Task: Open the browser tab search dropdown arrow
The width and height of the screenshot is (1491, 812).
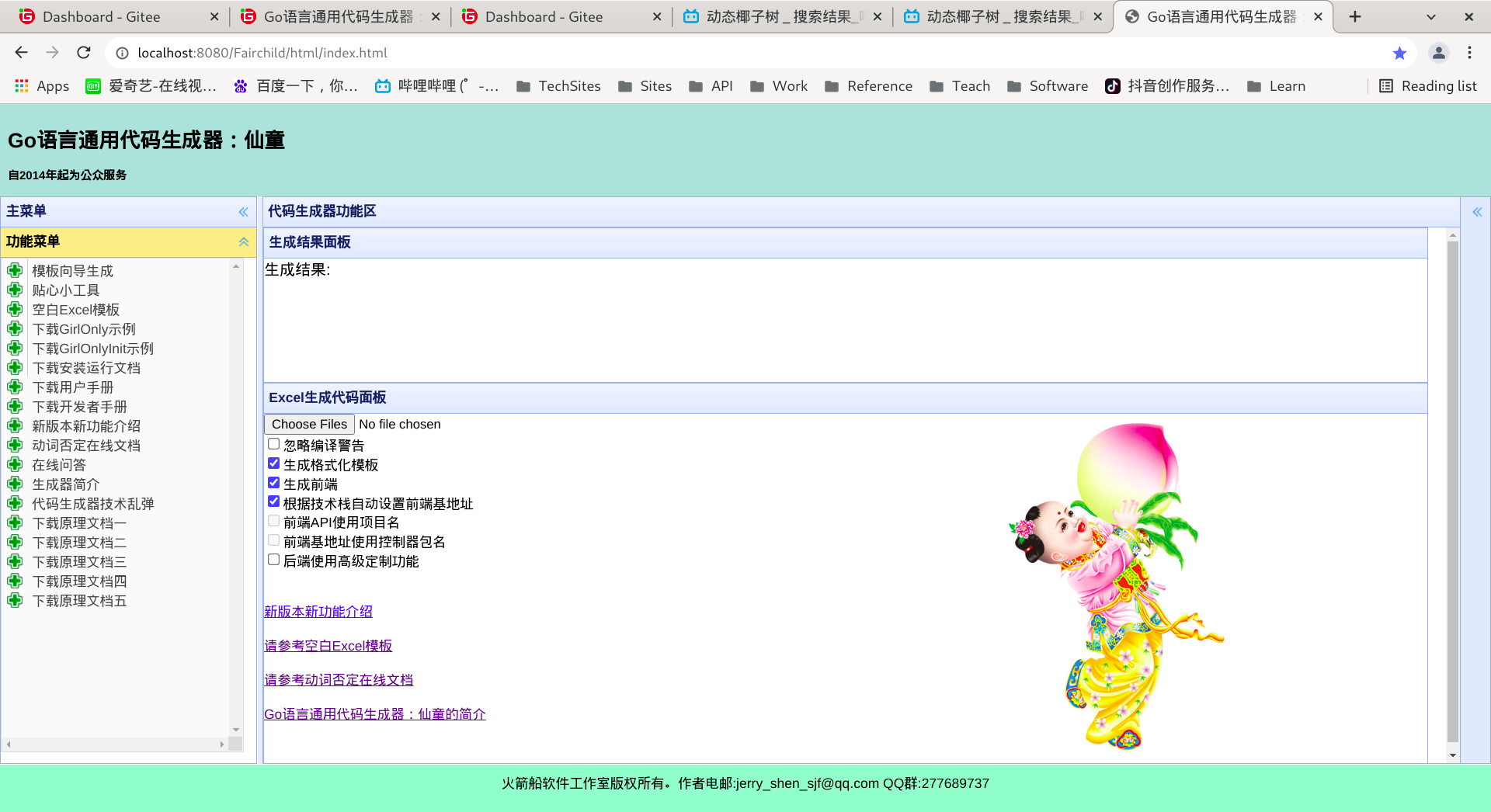Action: coord(1431,16)
